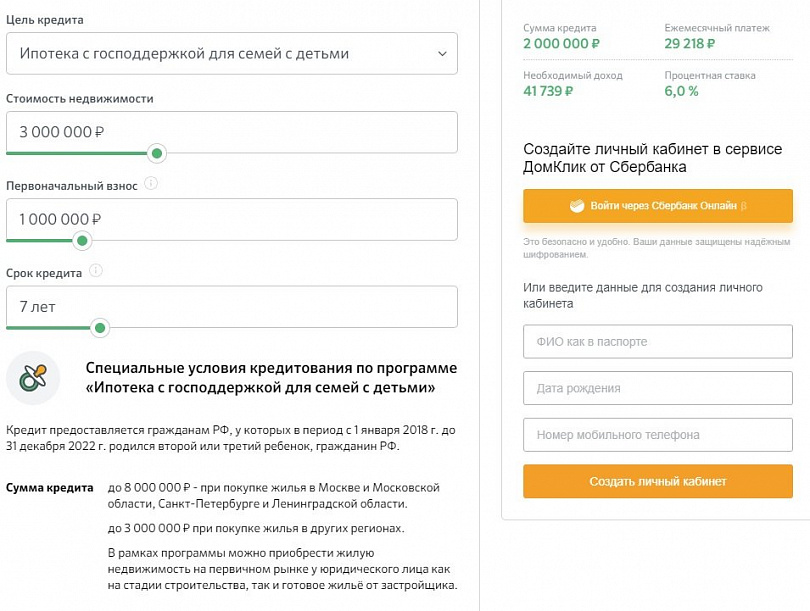This screenshot has height=611, width=810.
Task: Click the Первоначальный взнос slider handle
Action: 82,240
